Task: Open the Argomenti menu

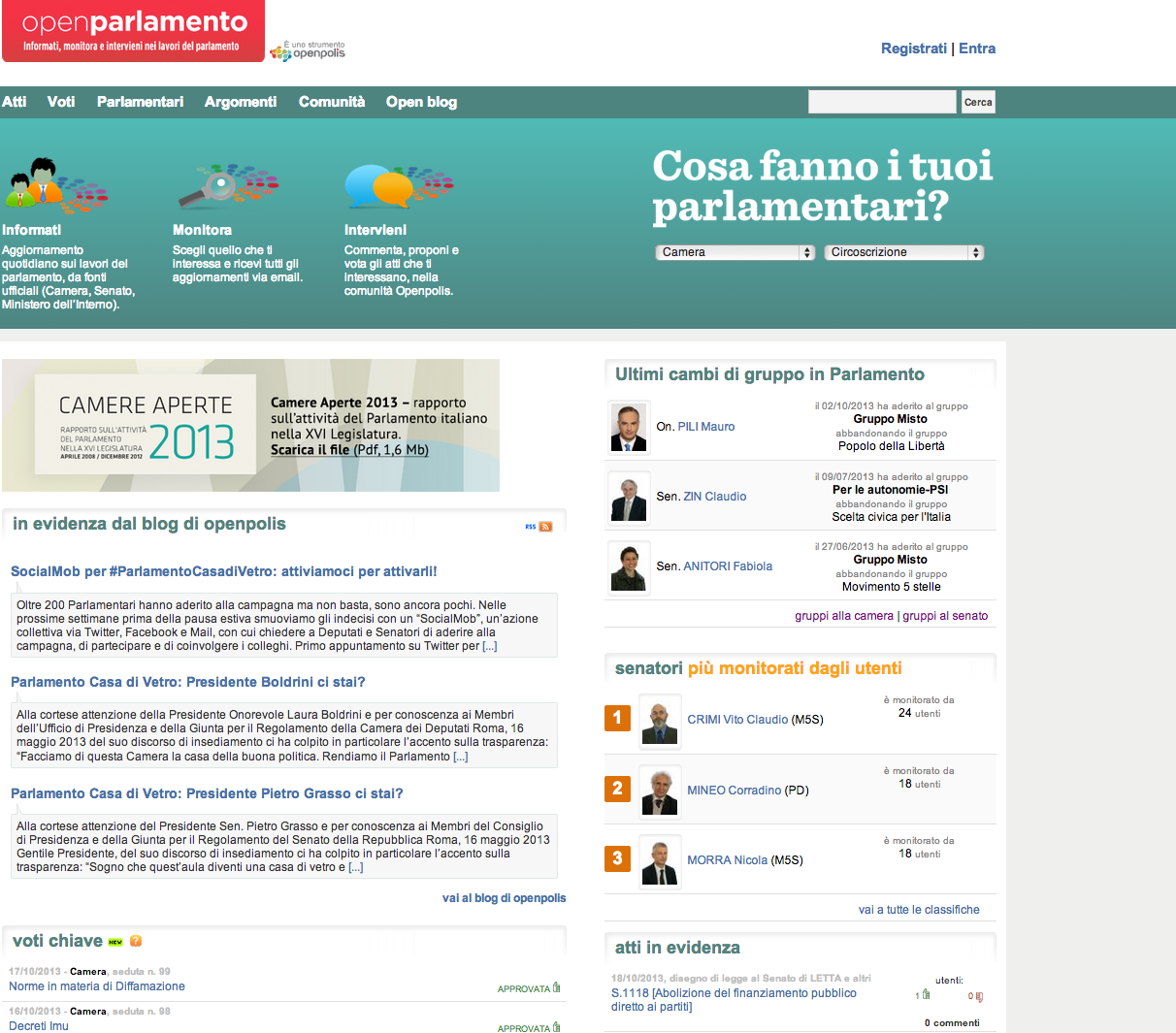Action: [241, 102]
